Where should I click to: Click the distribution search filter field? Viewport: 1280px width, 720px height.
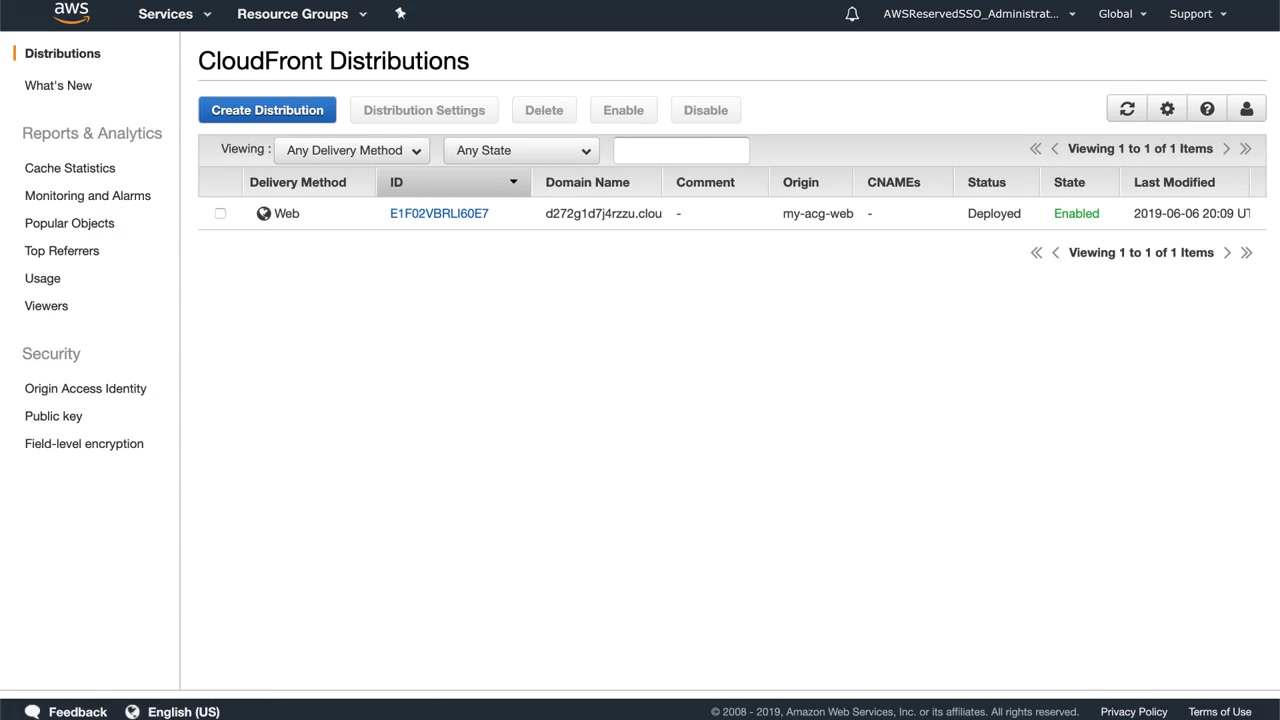[x=681, y=150]
